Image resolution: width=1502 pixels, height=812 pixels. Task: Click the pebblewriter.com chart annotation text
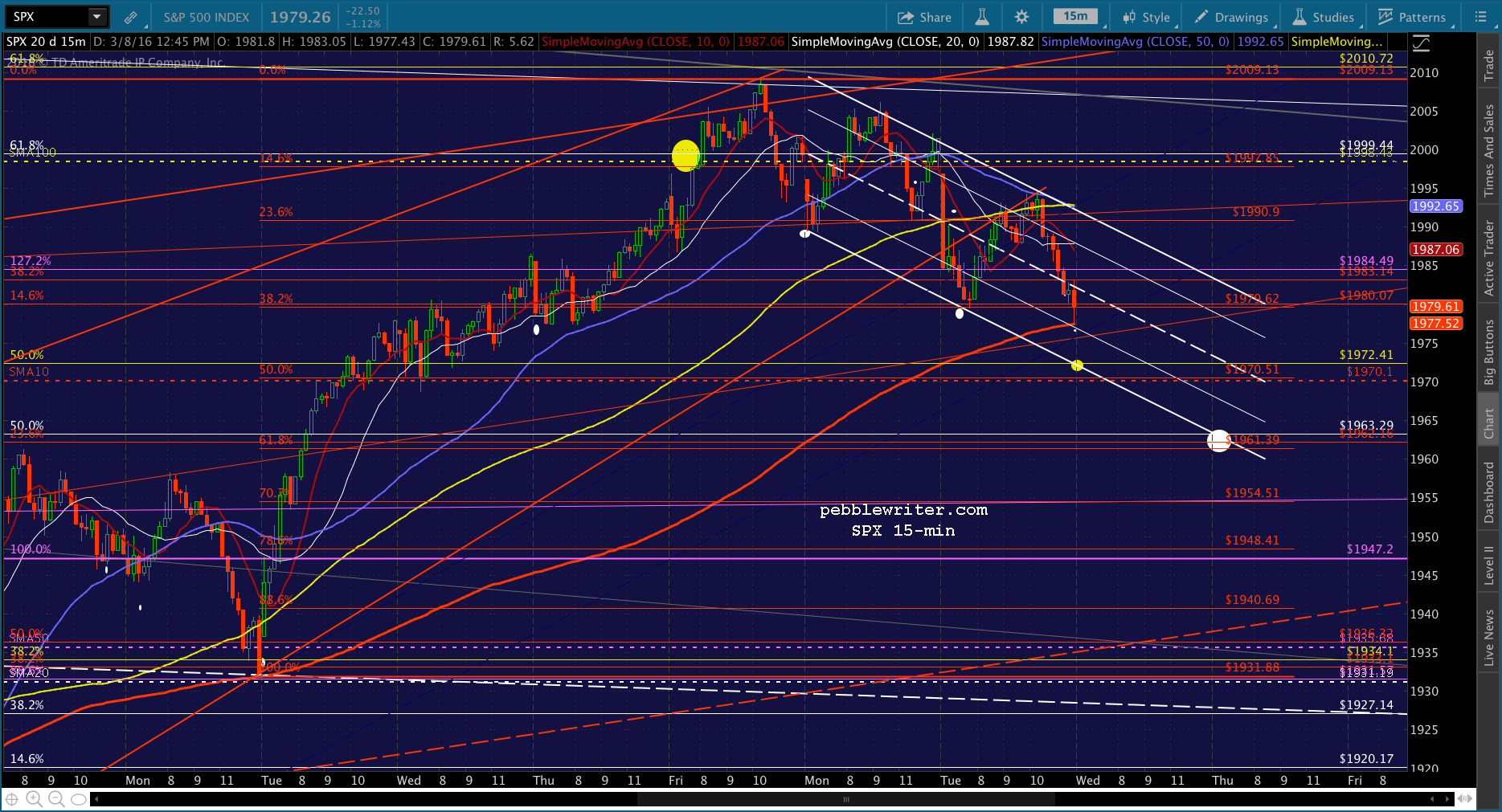[903, 510]
